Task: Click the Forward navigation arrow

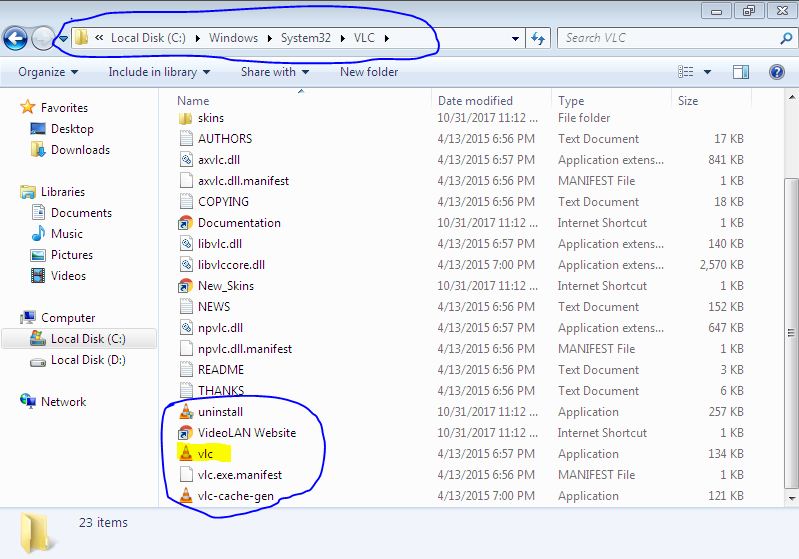Action: [43, 38]
